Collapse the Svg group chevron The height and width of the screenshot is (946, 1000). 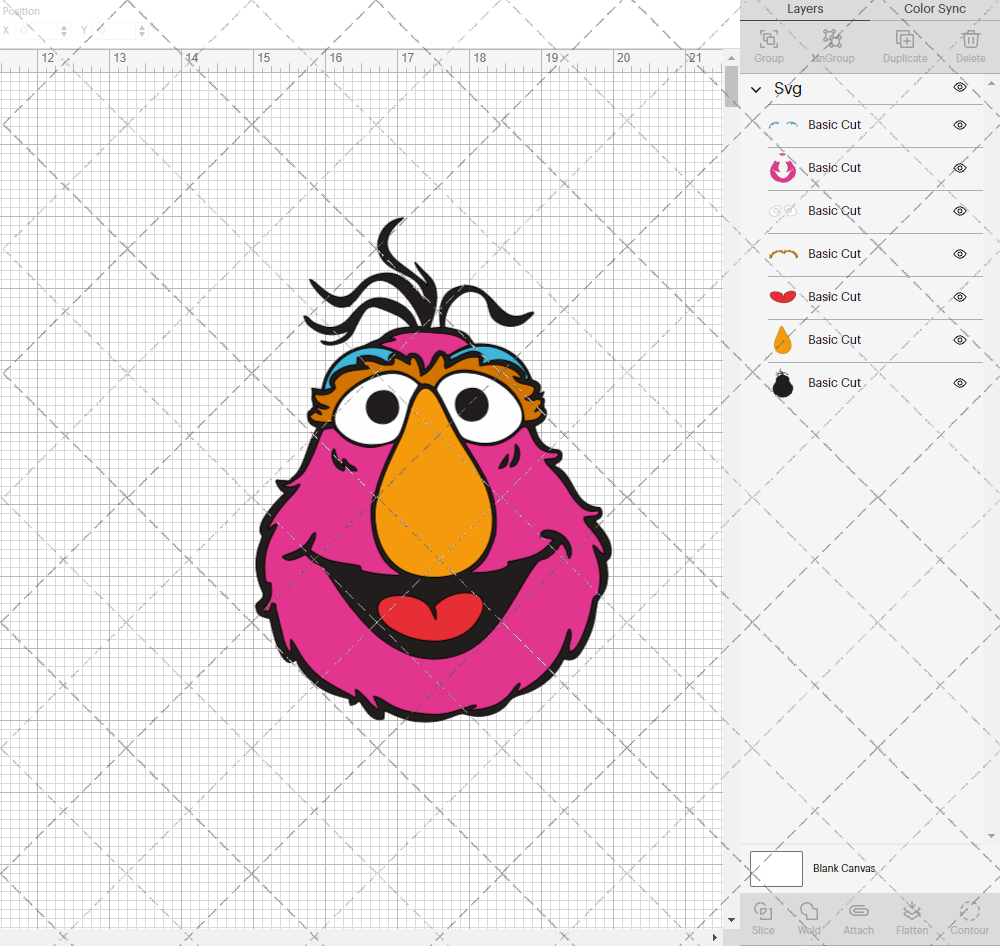[x=756, y=89]
